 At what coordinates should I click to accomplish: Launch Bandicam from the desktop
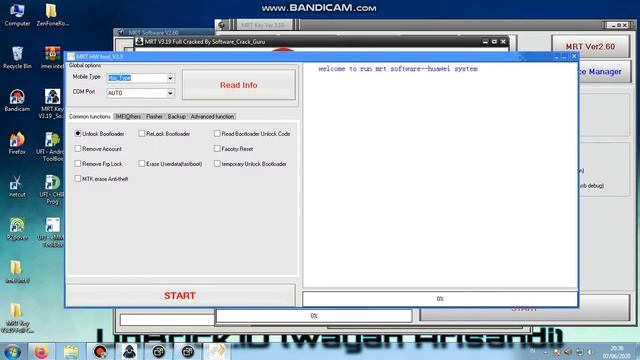(x=17, y=100)
